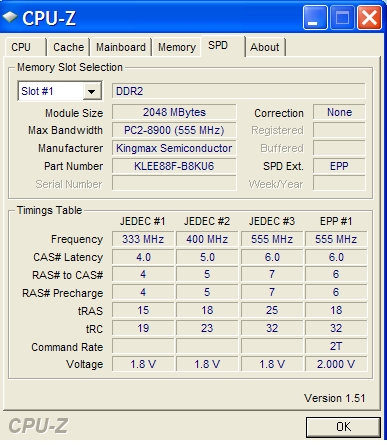Click the JEDEC #2 column header
387x445 pixels.
coord(207,221)
